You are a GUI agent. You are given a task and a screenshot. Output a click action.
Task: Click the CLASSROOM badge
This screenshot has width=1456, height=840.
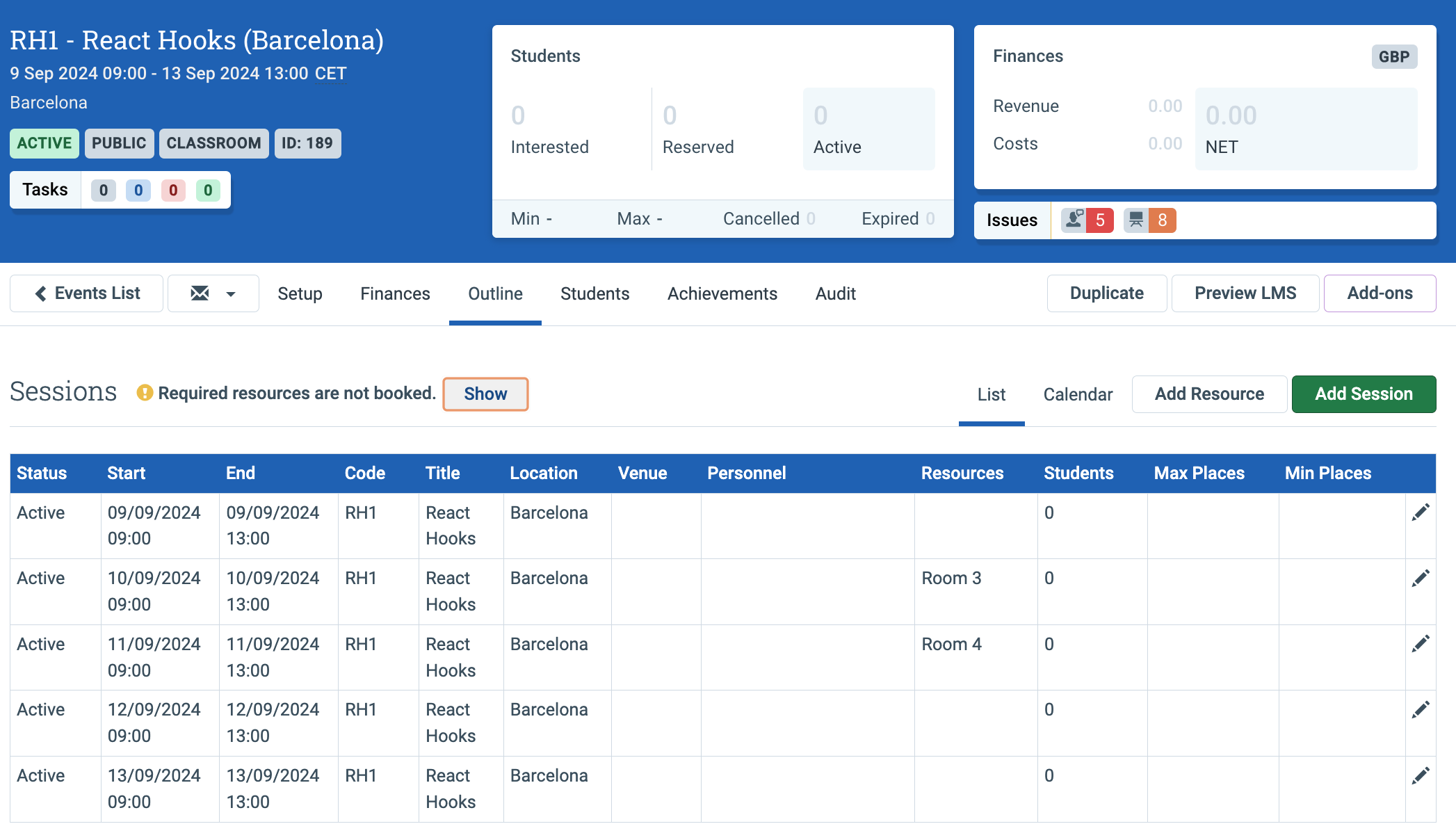[214, 143]
